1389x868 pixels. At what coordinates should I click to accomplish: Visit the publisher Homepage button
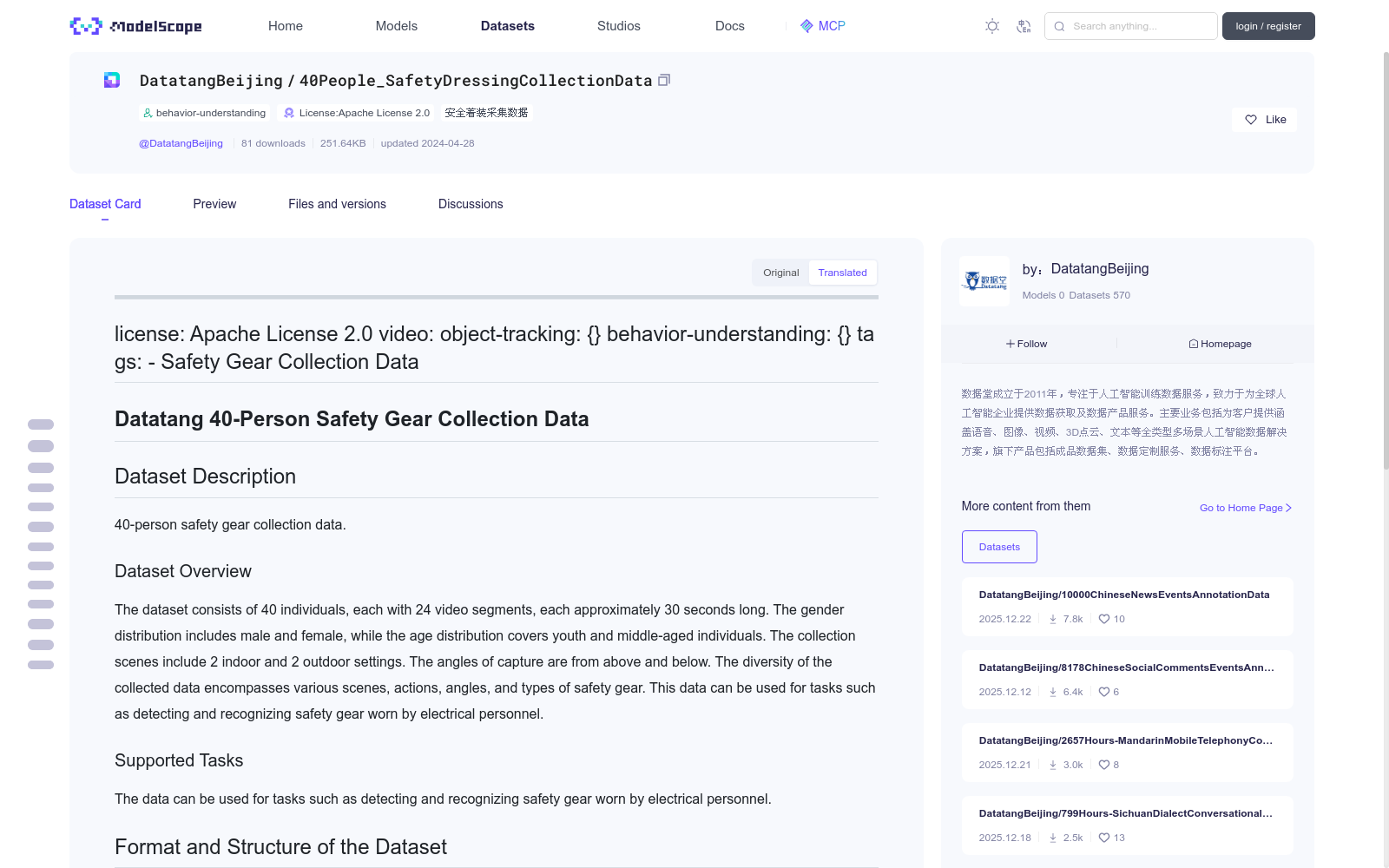[x=1221, y=344]
